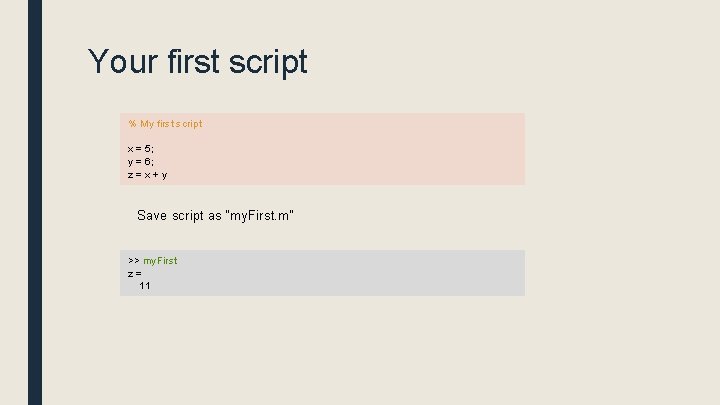Image resolution: width=720 pixels, height=405 pixels.
Task: Click the green "myFirst" command text
Action: click(x=160, y=261)
